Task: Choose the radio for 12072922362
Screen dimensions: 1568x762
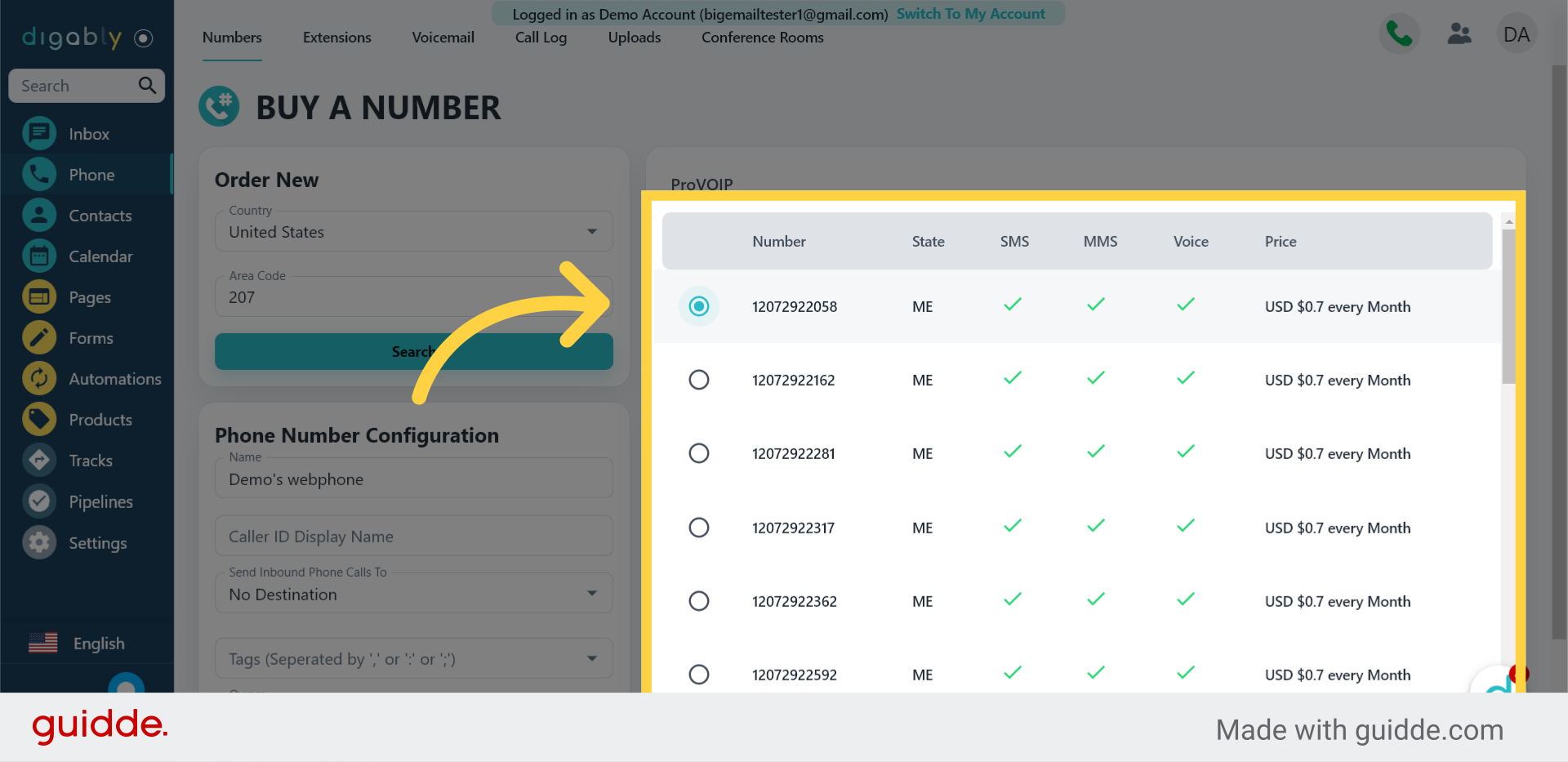Action: [x=699, y=601]
